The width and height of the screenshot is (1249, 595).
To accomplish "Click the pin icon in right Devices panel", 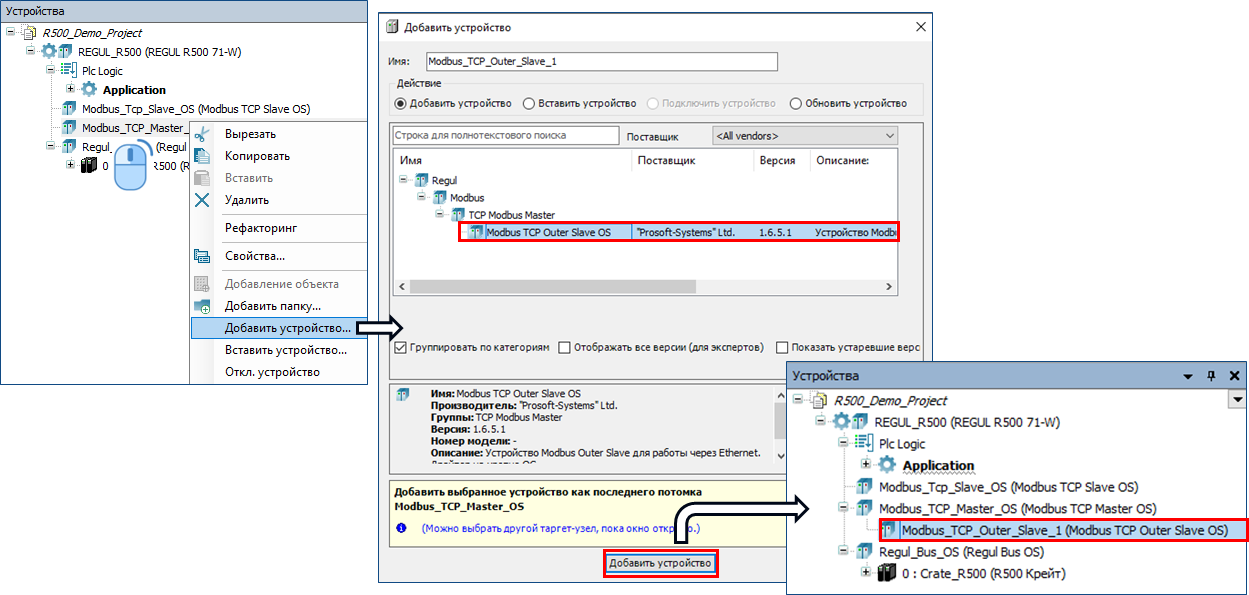I will [x=1211, y=376].
